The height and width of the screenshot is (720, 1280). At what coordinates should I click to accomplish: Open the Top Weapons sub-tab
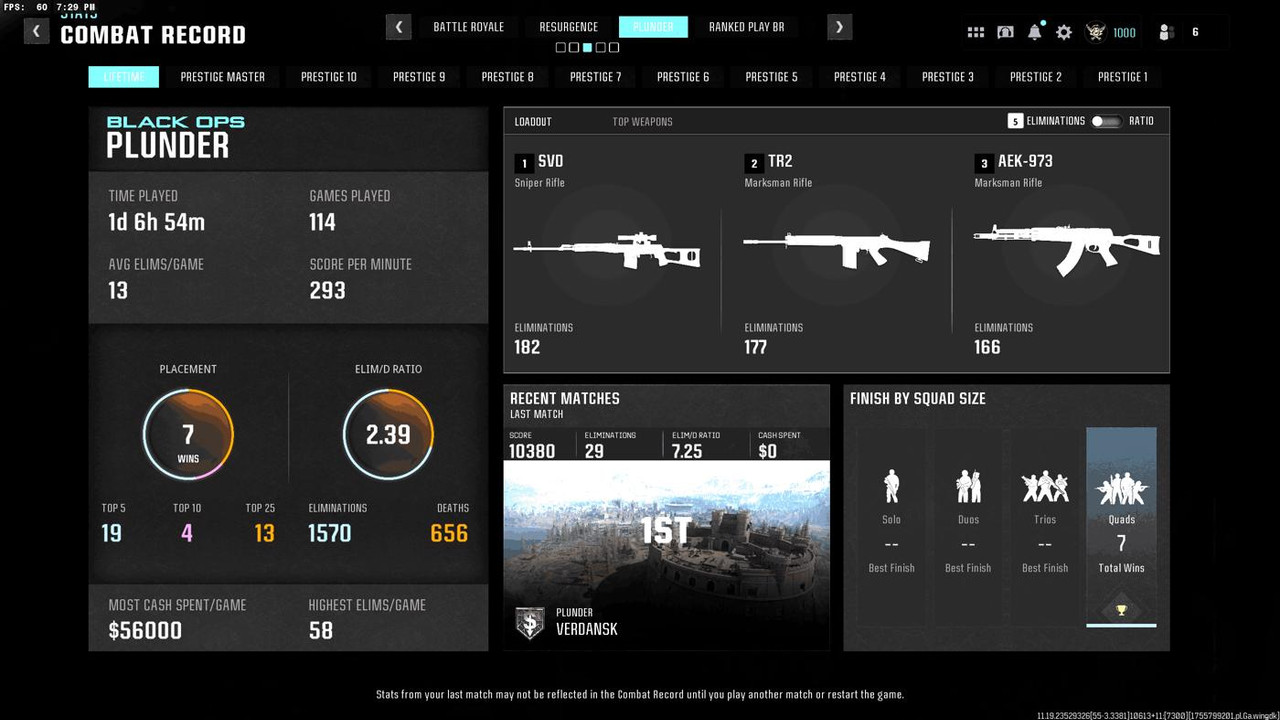pos(642,122)
